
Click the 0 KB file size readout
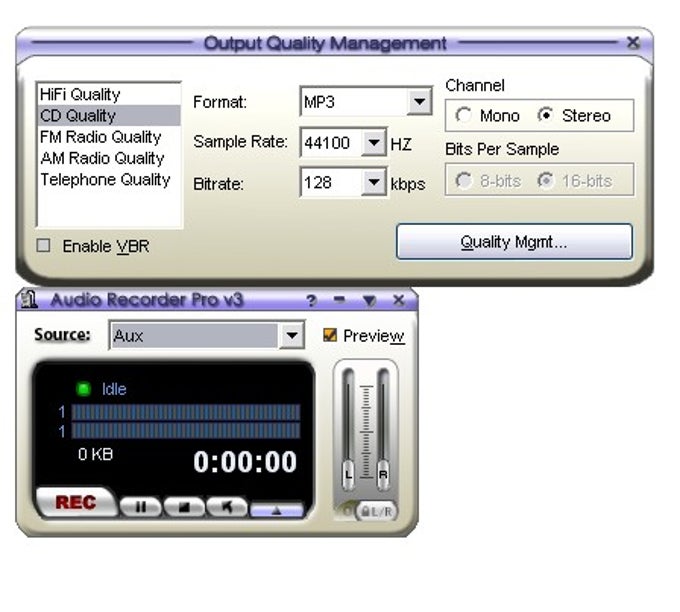(95, 454)
